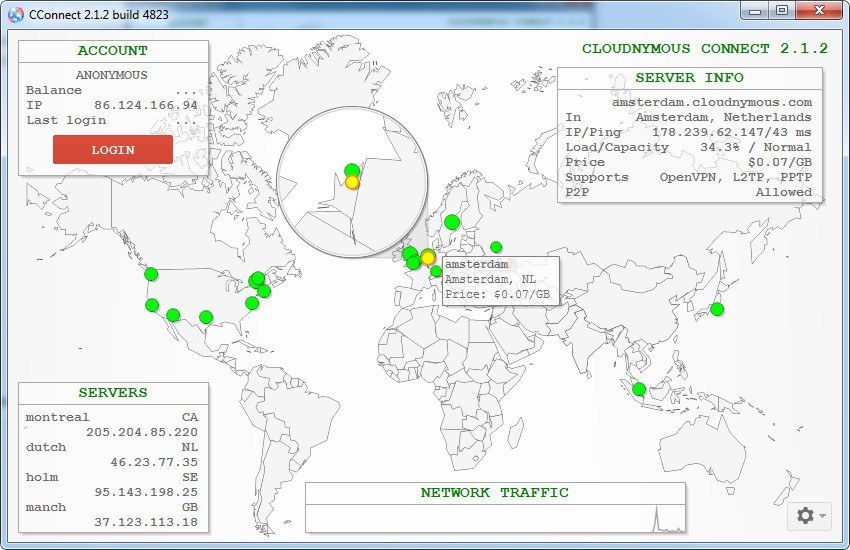Click the tooltip's Price: $0.07/GB line

(x=497, y=294)
